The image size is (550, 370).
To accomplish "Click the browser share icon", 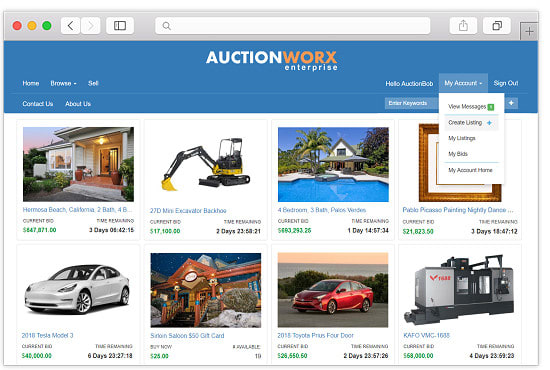I will (x=463, y=26).
